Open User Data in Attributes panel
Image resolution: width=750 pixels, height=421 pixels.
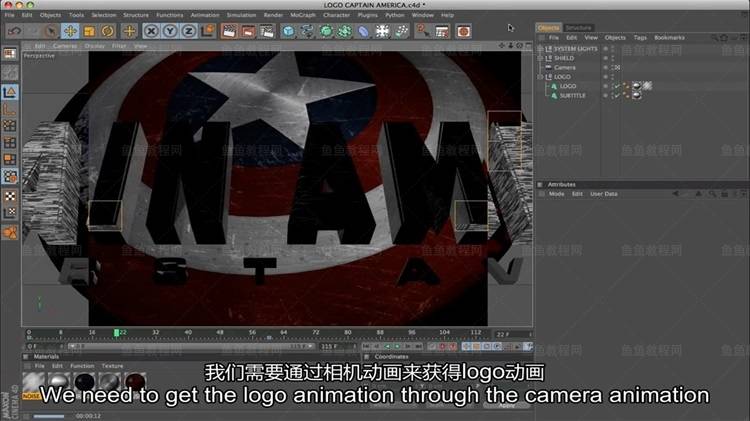[x=604, y=194]
